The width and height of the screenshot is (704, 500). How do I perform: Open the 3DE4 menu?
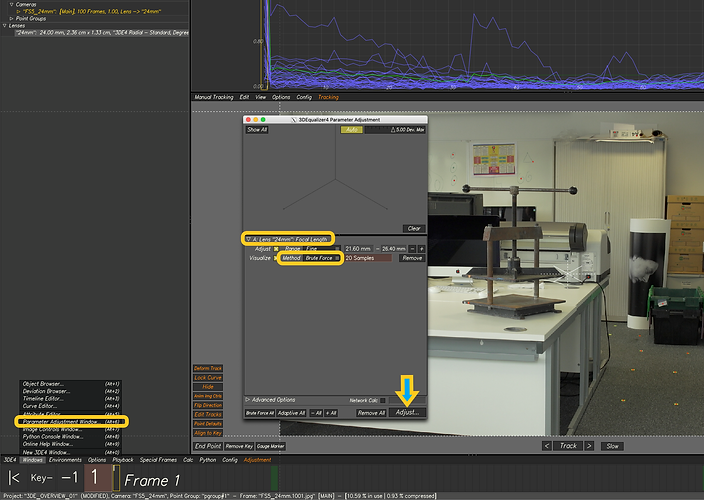tap(10, 460)
